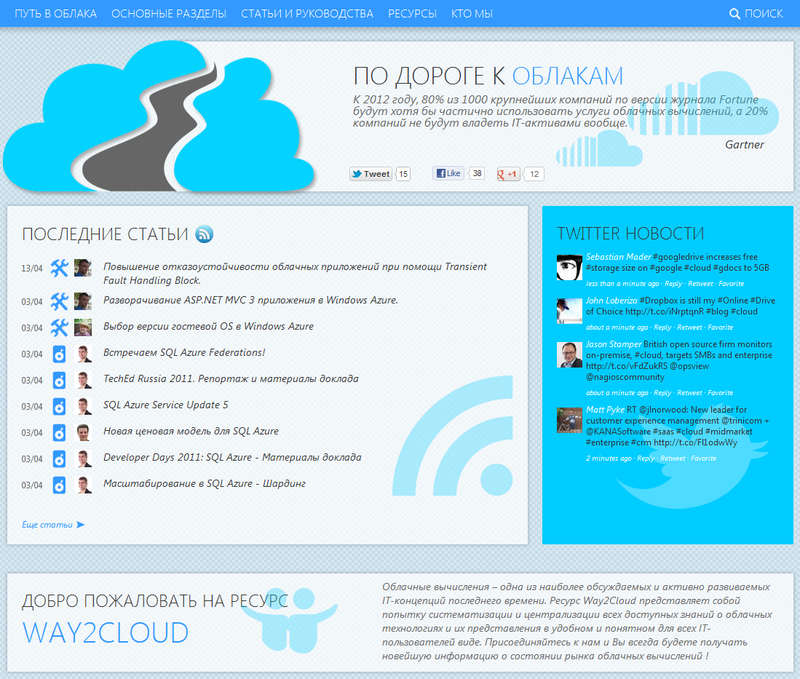Open Sebastian Mader's Twitter profile link
Screen dimensions: 800x679
(618, 257)
